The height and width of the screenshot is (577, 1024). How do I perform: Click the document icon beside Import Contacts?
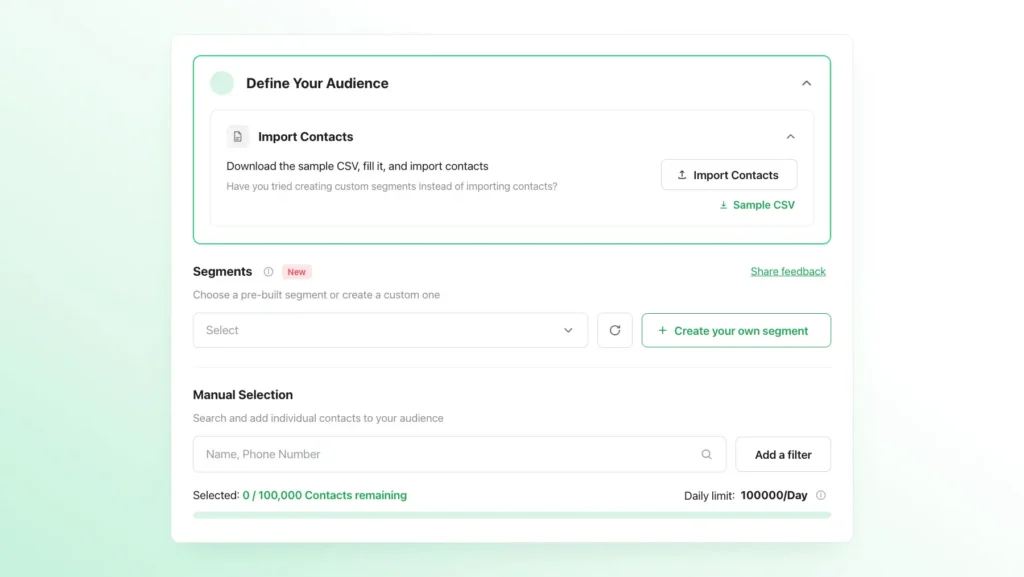(238, 137)
